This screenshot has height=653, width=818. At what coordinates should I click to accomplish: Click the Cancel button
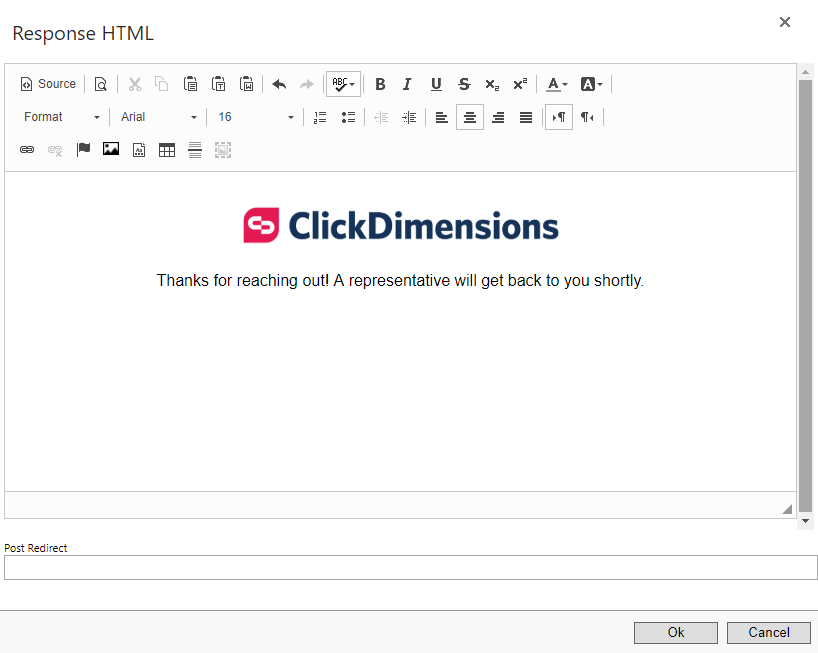pos(768,632)
